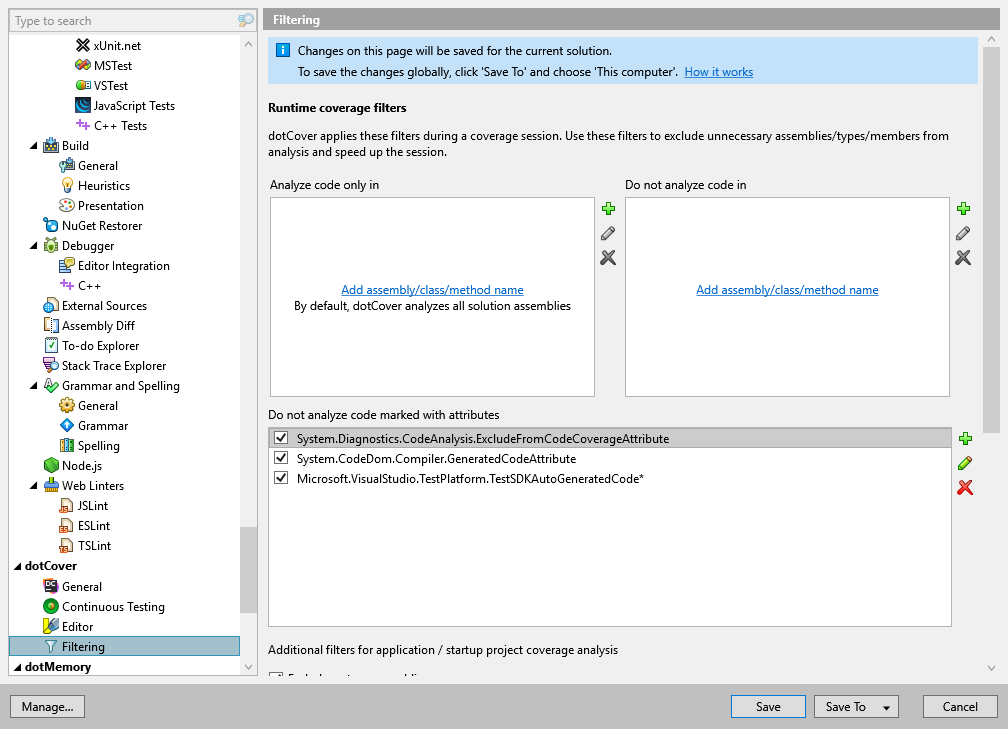Open the Save To dropdown arrow

886,707
